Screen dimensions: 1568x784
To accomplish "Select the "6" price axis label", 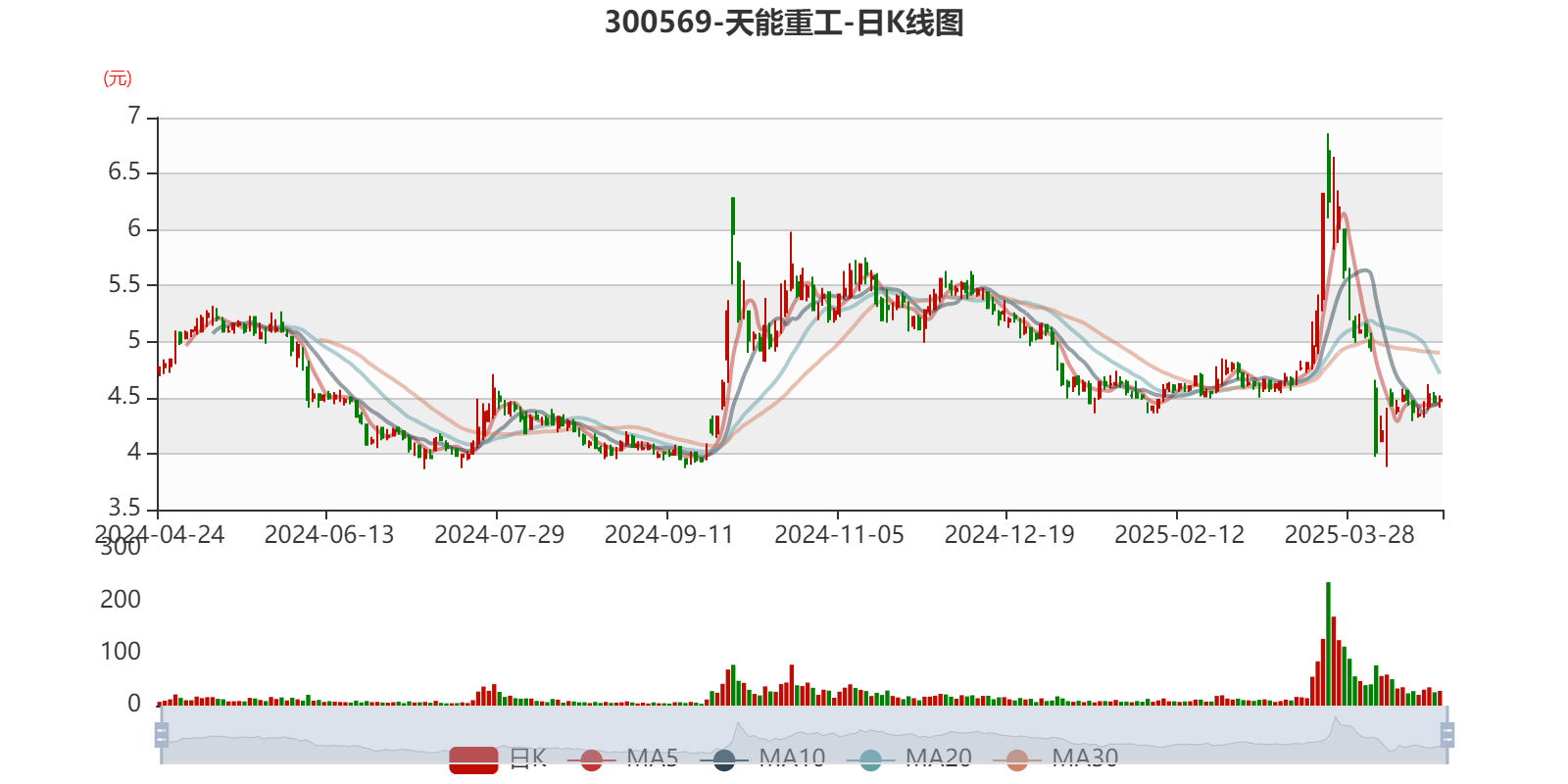I will (134, 228).
